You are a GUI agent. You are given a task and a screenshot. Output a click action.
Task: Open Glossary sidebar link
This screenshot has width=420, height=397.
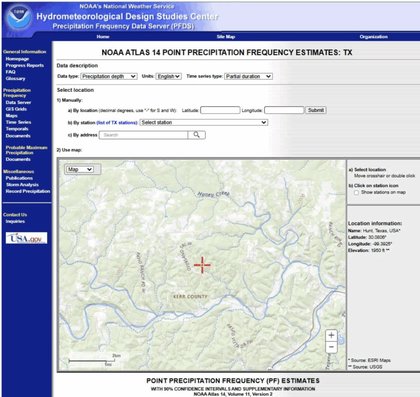[x=15, y=78]
